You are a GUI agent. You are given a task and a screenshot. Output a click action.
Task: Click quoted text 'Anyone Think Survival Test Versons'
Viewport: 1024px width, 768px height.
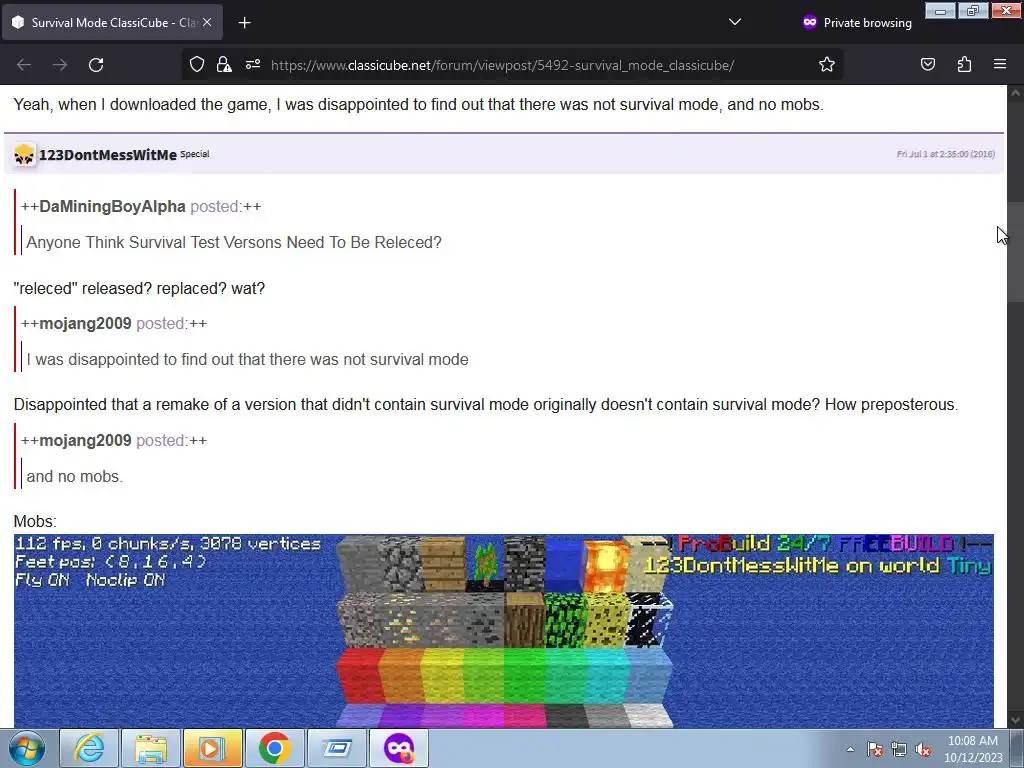point(234,242)
